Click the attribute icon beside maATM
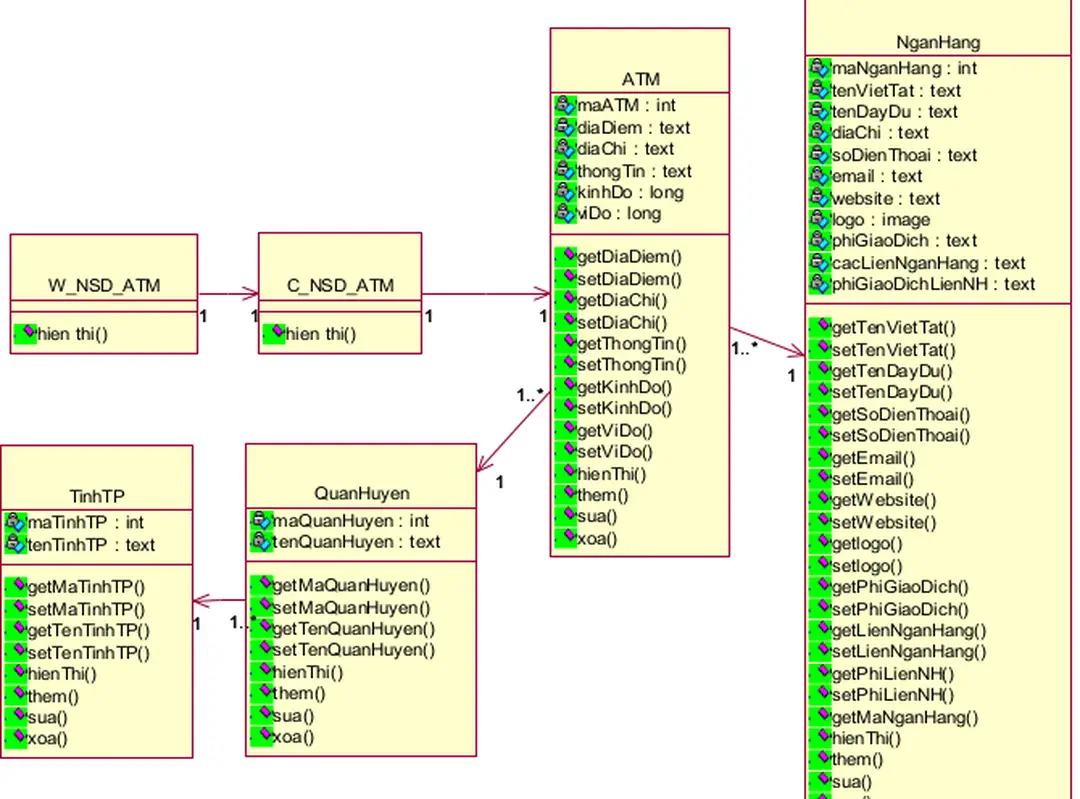The image size is (1080, 799). pos(564,105)
